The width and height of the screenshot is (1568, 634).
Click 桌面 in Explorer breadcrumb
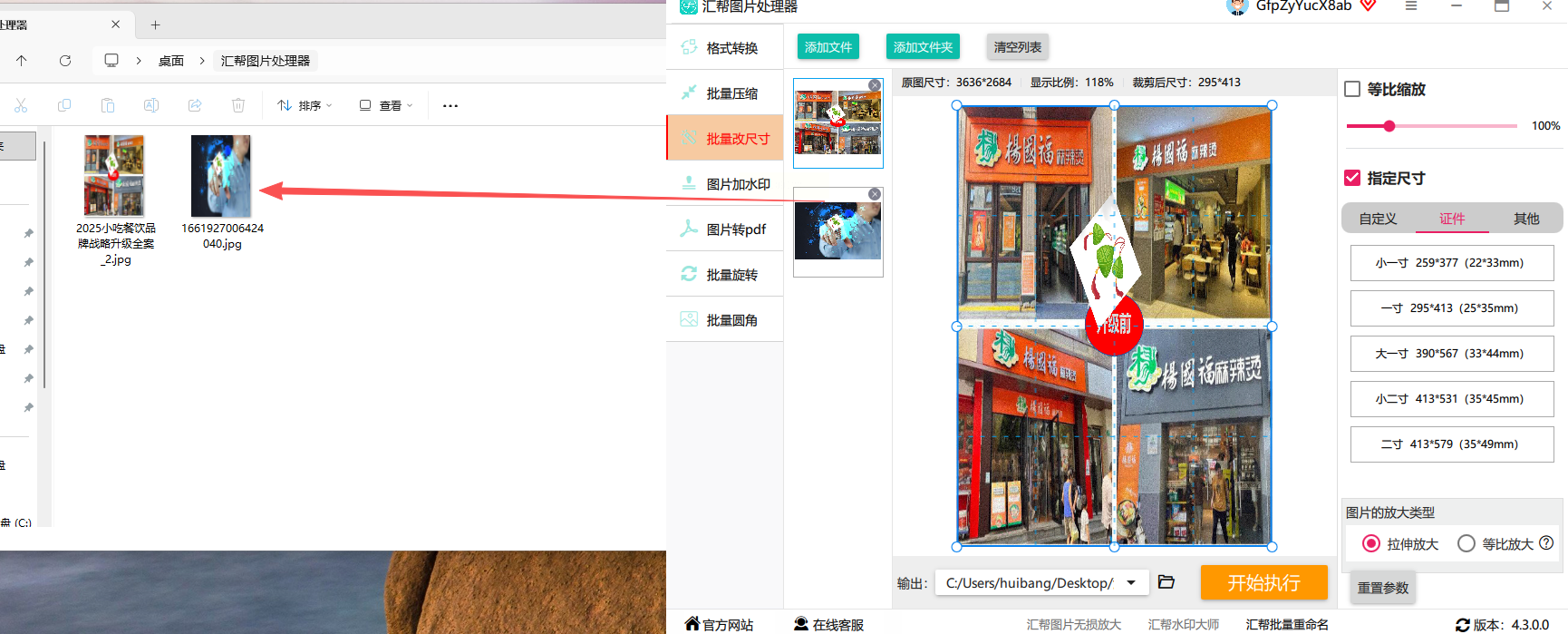[x=171, y=61]
